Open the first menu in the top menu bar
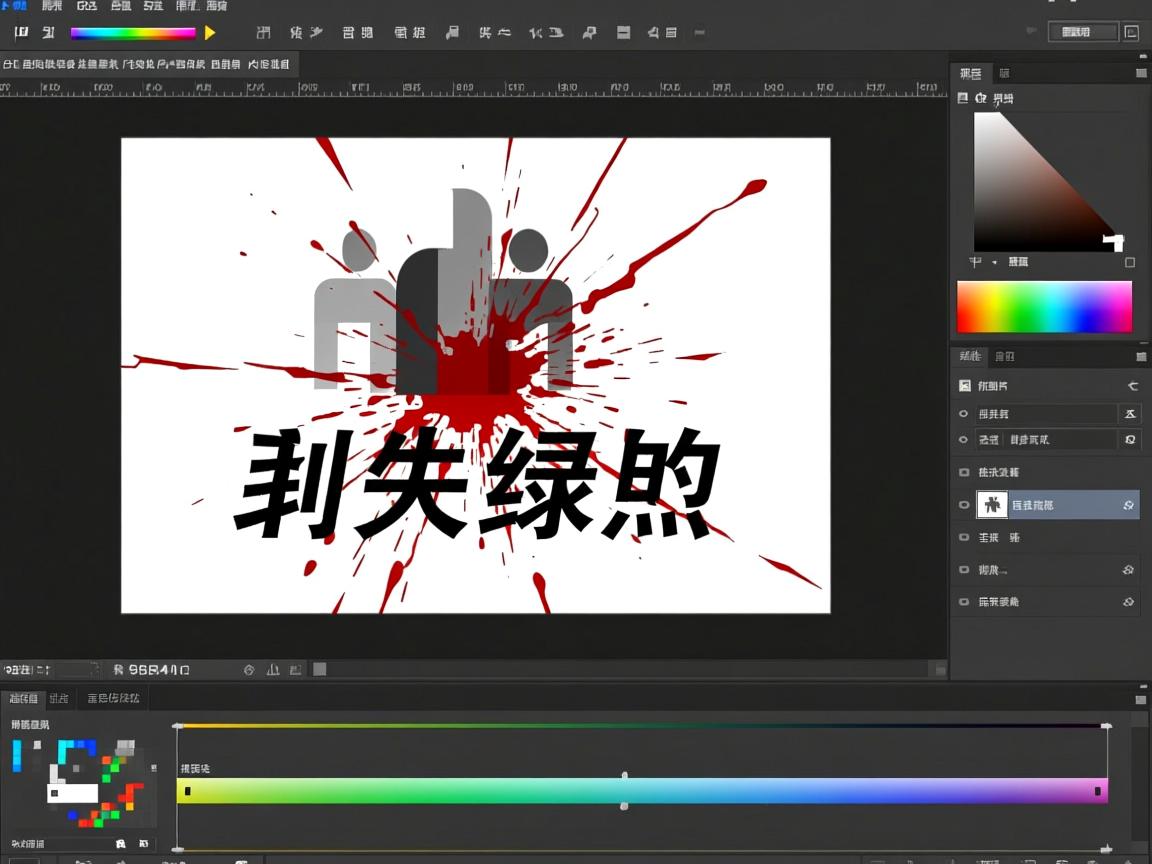1152x864 pixels. (13, 6)
